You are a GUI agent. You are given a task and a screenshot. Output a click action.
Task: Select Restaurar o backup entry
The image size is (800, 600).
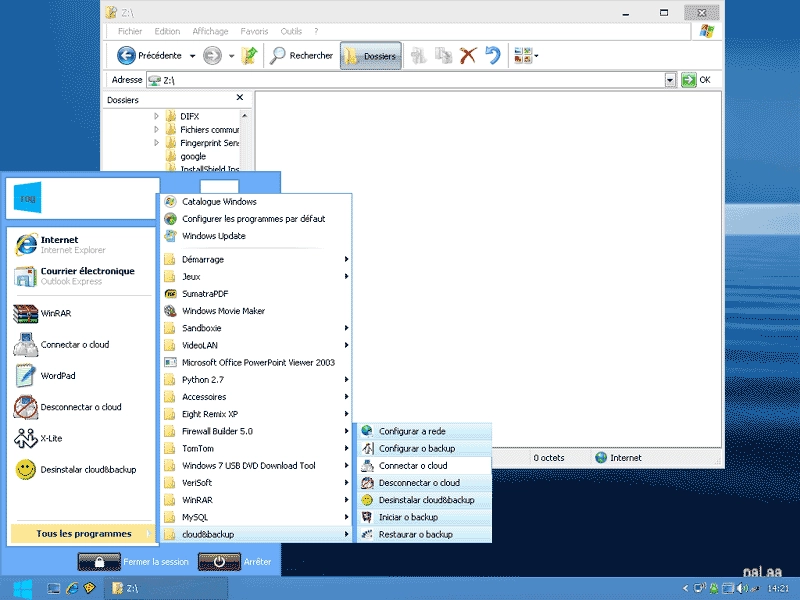pyautogui.click(x=424, y=534)
